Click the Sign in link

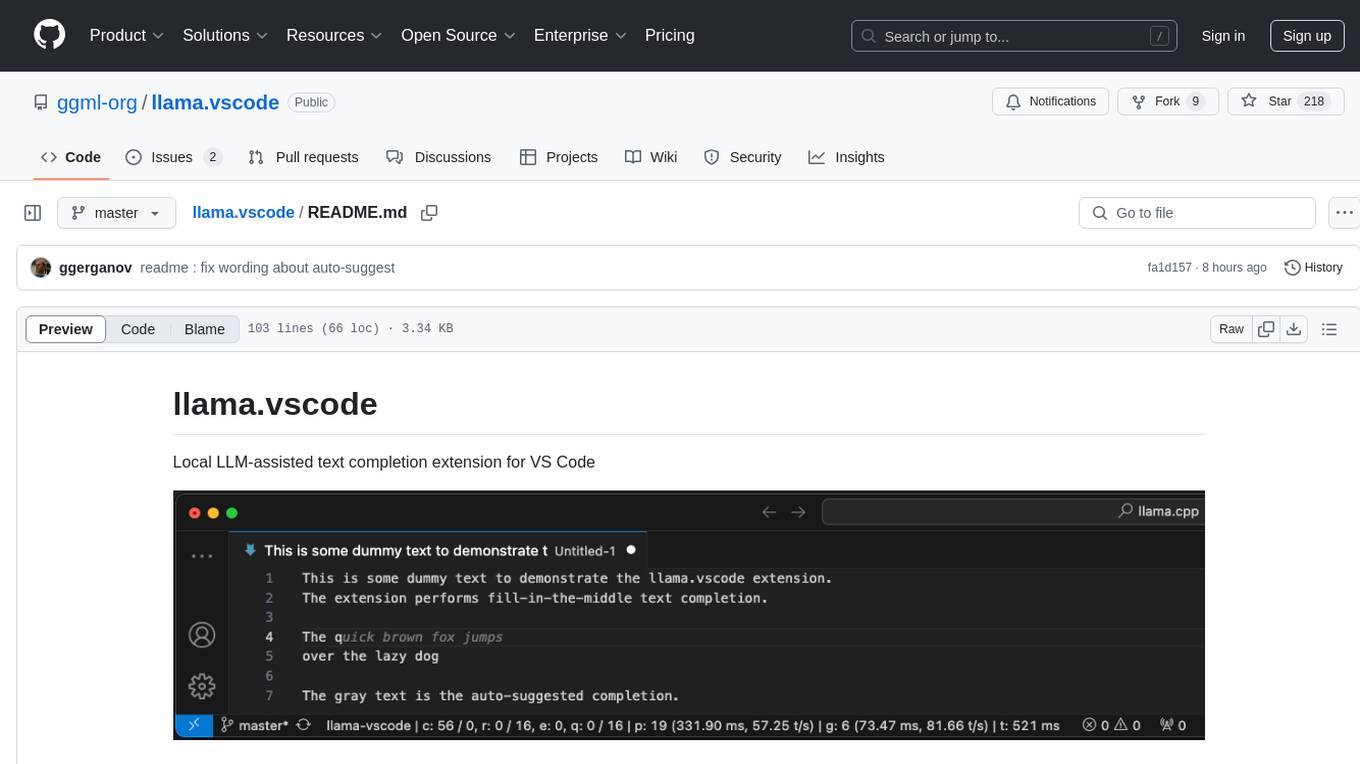click(1223, 36)
